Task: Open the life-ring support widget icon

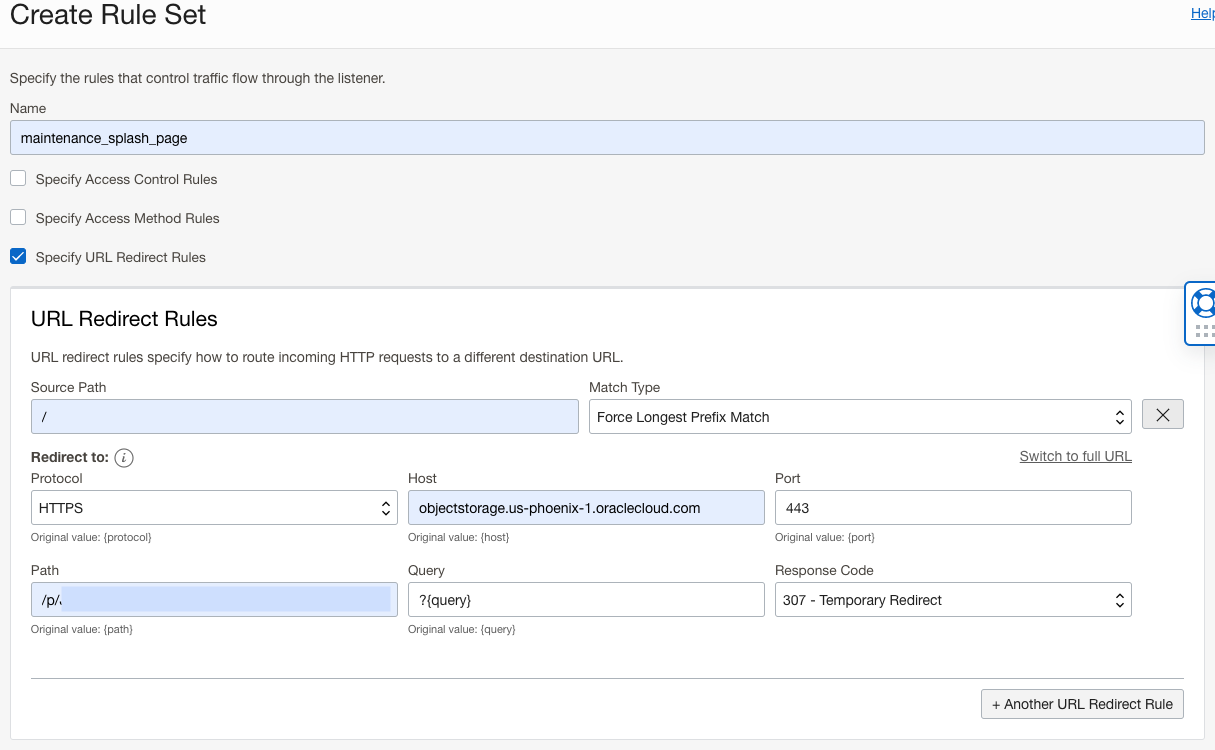Action: point(1203,303)
